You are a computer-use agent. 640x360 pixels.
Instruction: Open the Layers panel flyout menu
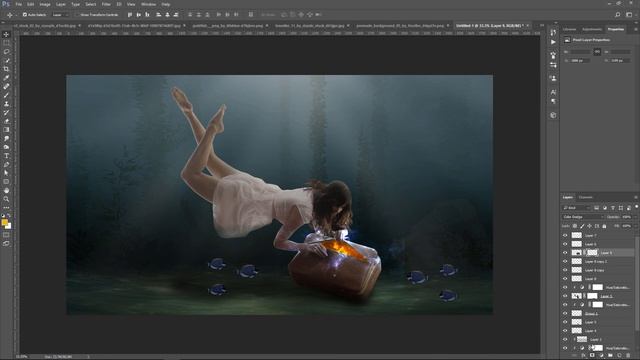(x=636, y=198)
